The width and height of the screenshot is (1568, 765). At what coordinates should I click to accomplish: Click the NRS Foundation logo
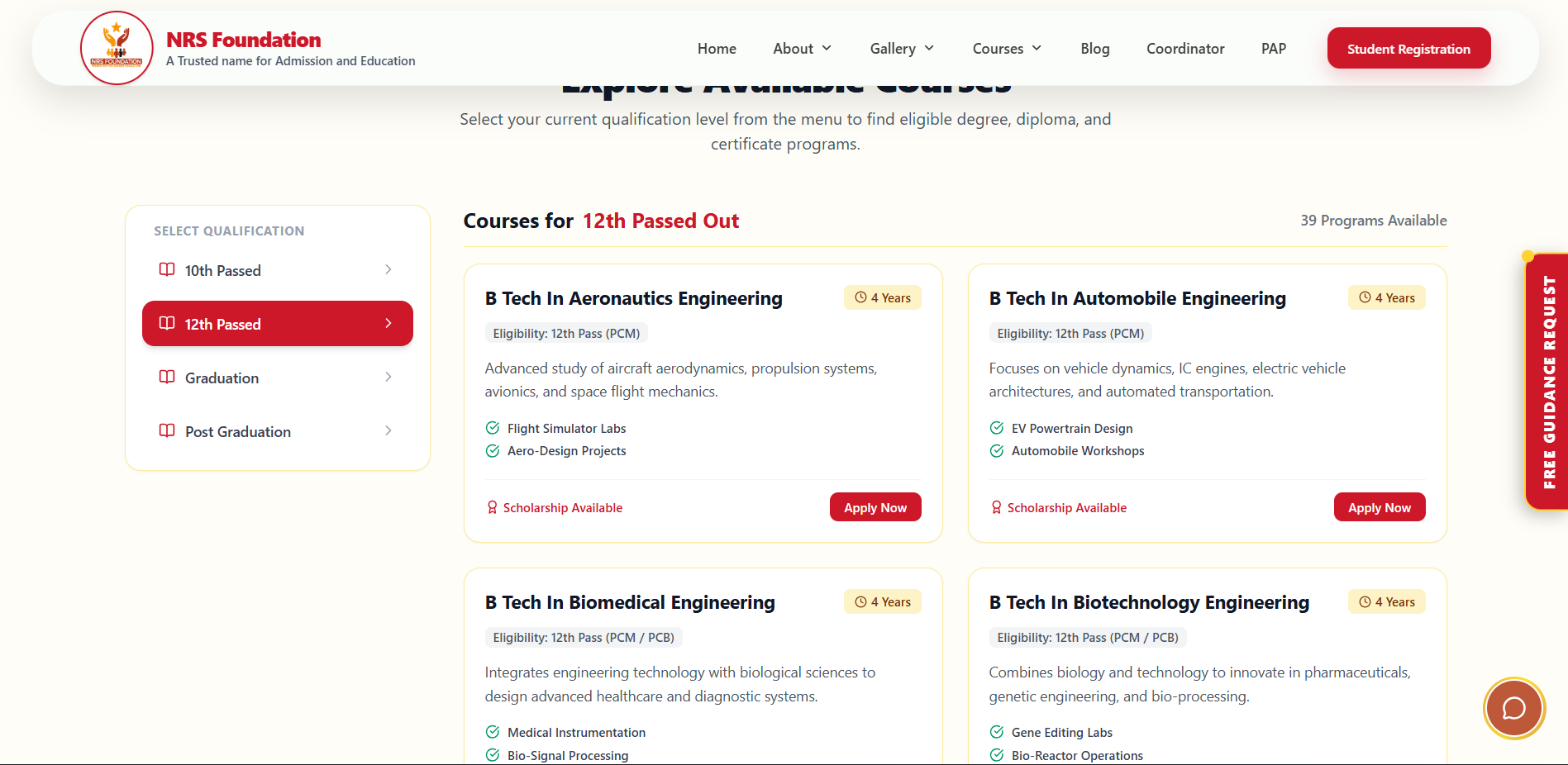(117, 48)
